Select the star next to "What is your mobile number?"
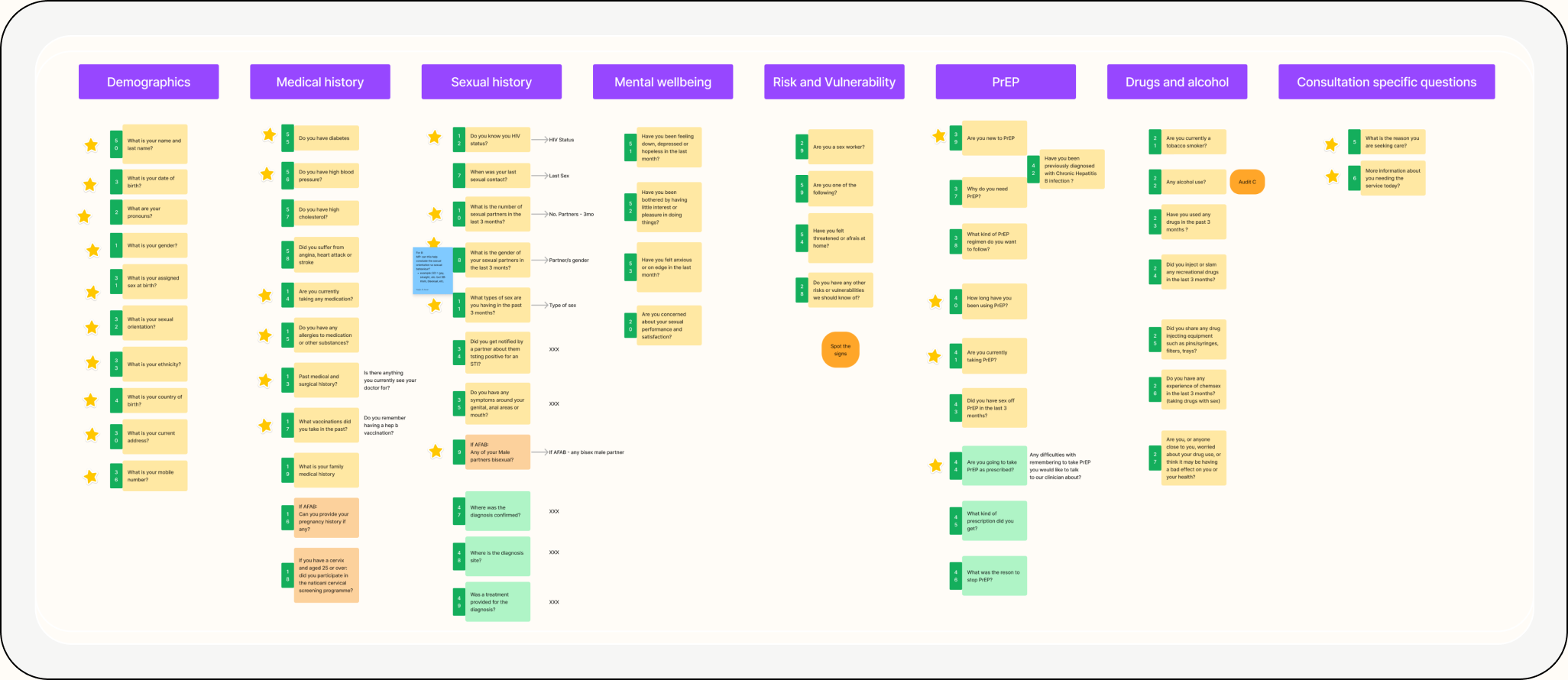The height and width of the screenshot is (680, 1568). click(91, 477)
